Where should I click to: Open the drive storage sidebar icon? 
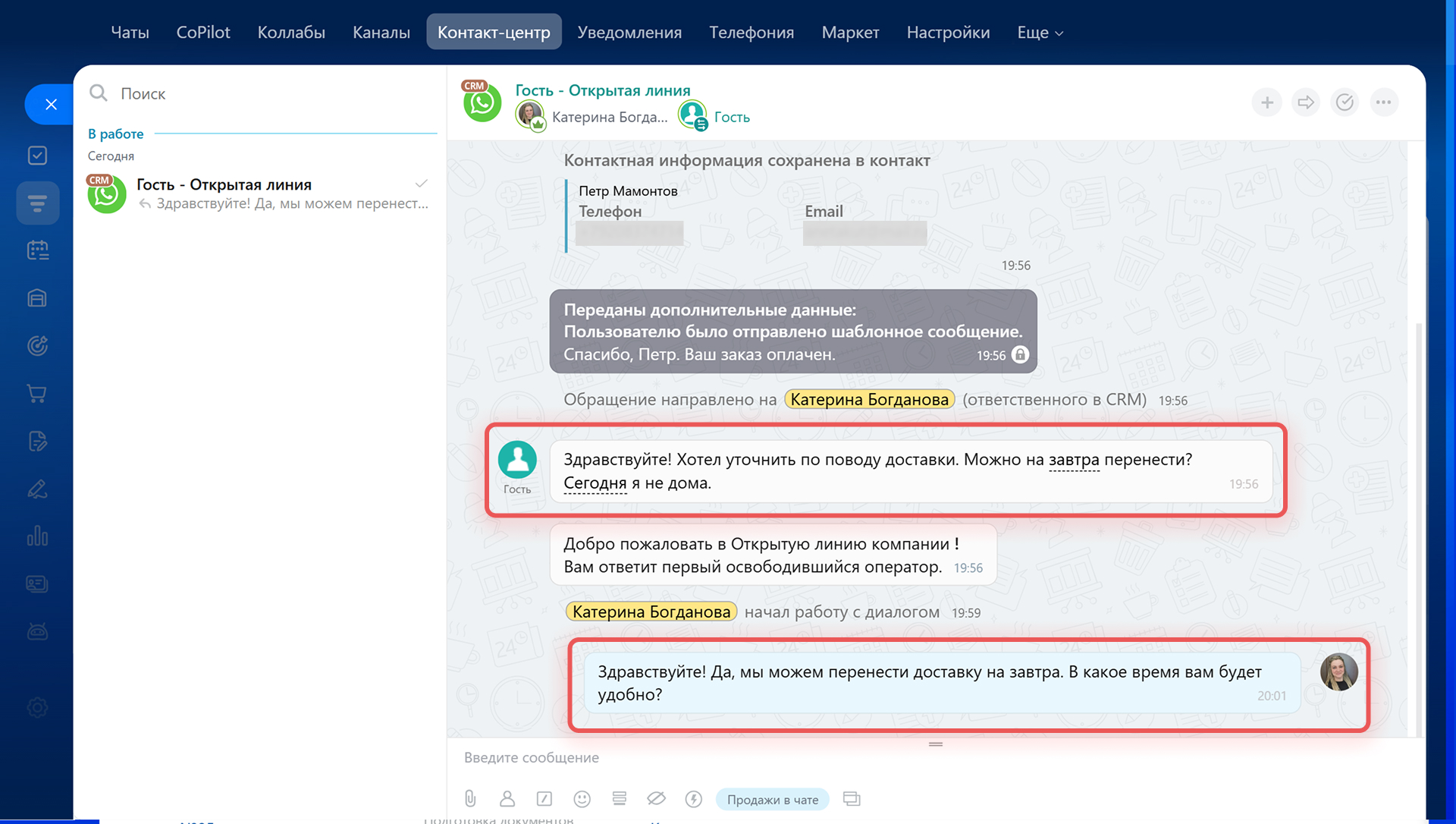coord(37,298)
